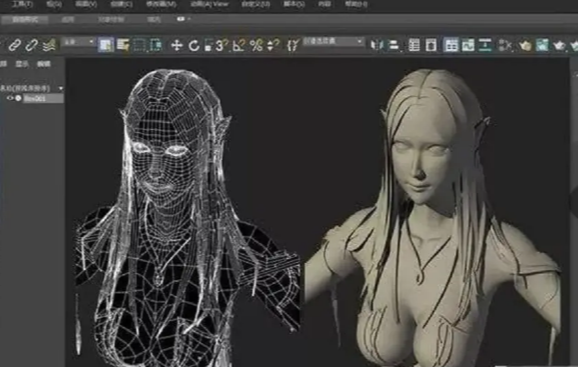This screenshot has width=578, height=367.
Task: Open the Curve Editor icon
Action: point(468,45)
